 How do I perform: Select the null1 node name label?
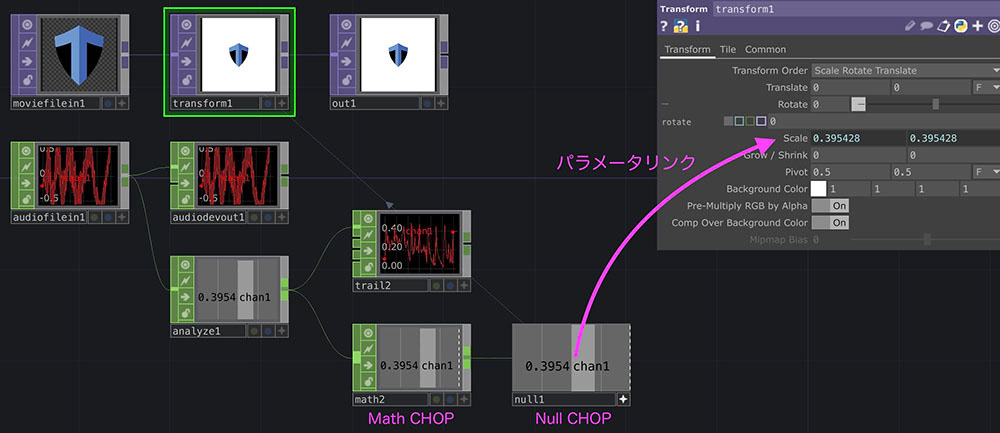point(564,399)
